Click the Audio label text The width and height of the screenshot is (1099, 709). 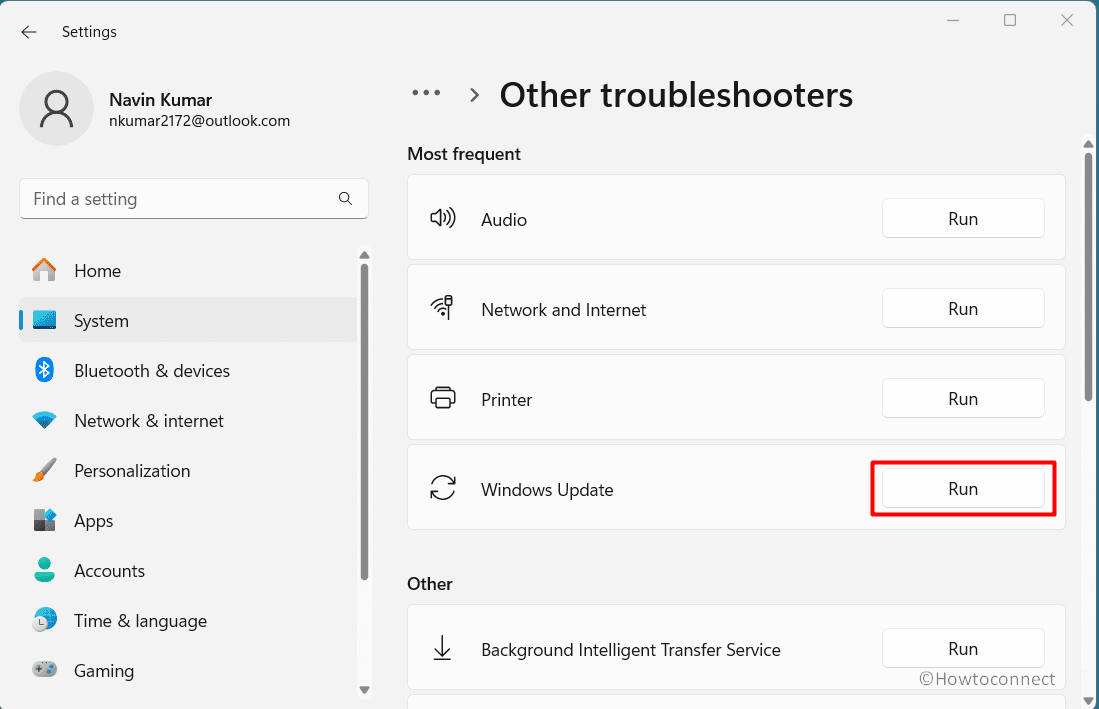(503, 219)
